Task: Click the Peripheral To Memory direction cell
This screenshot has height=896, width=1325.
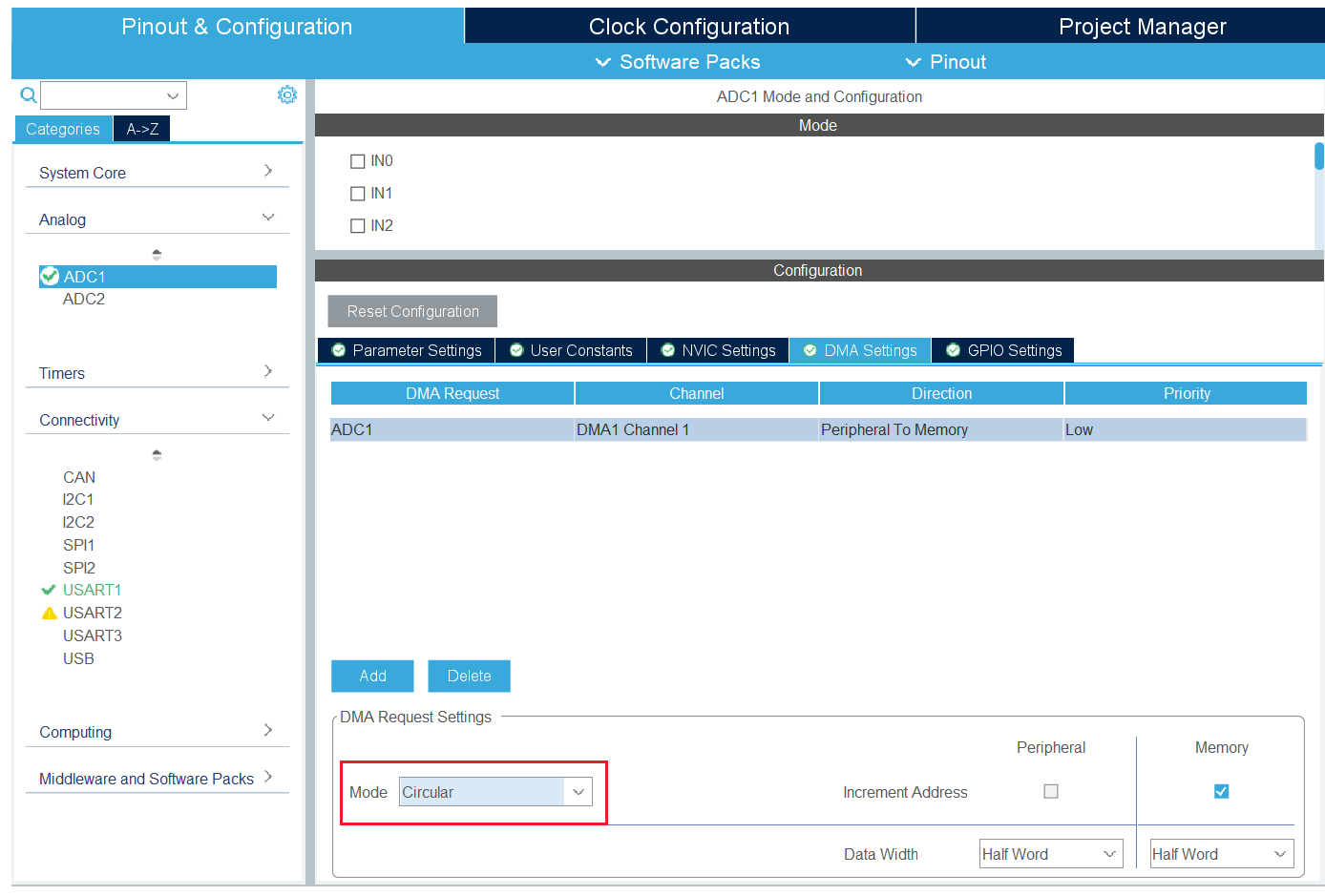Action: pyautogui.click(x=941, y=429)
